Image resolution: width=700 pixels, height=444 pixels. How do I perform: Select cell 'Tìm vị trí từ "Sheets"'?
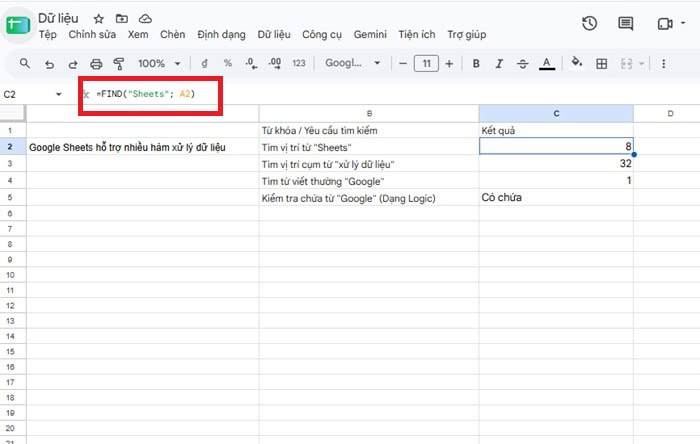point(369,147)
